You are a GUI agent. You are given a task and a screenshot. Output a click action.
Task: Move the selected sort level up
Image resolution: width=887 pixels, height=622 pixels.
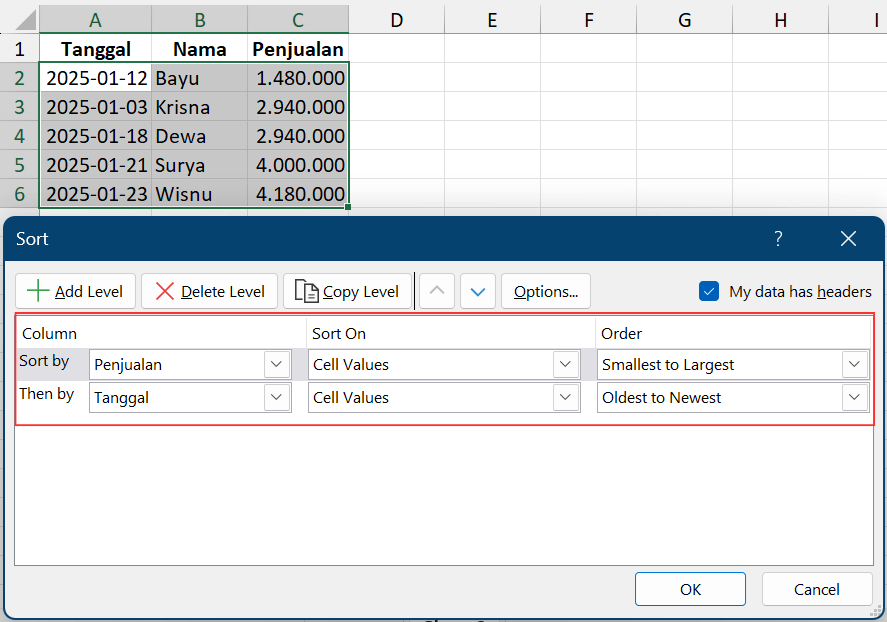point(436,291)
